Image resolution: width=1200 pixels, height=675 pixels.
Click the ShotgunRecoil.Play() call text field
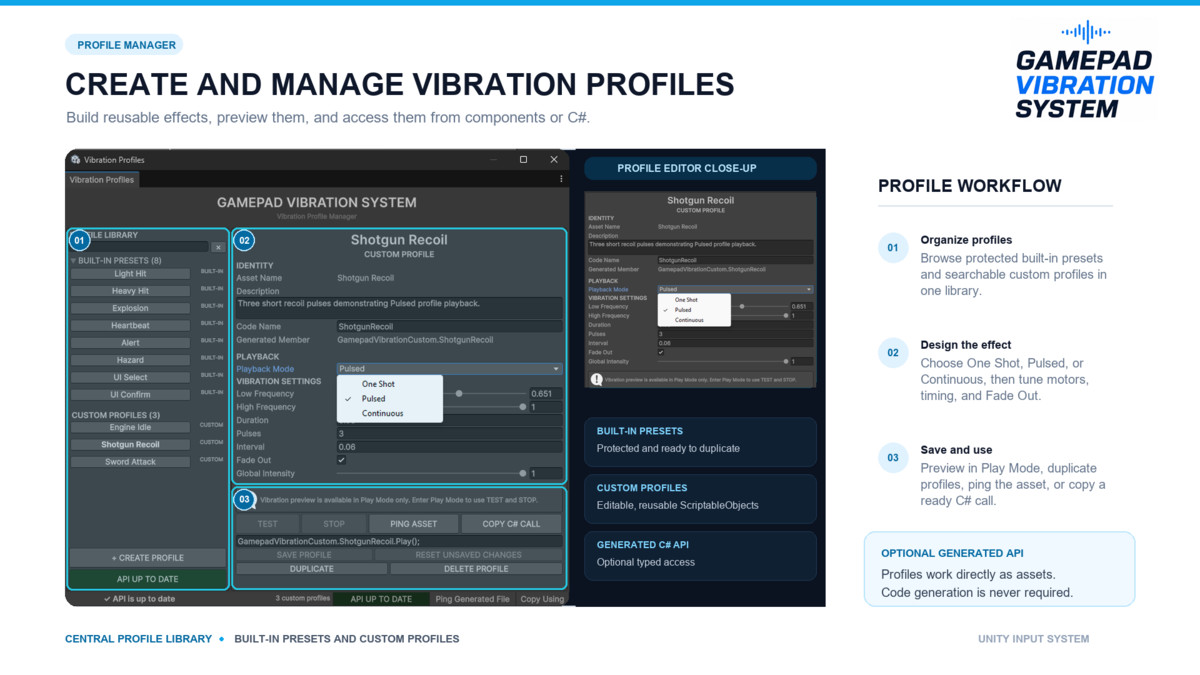click(x=398, y=541)
